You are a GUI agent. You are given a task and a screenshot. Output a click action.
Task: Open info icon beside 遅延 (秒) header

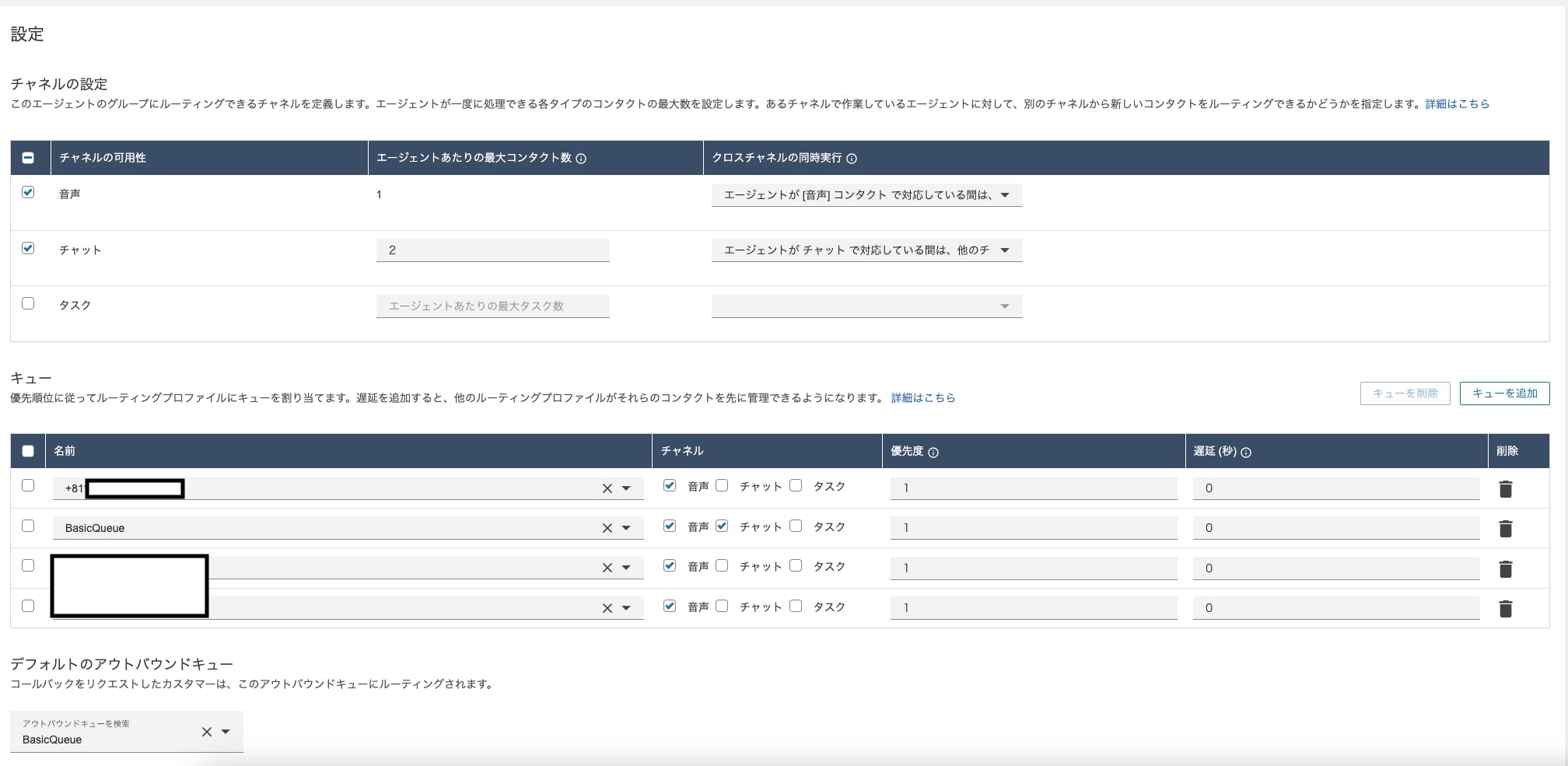pos(1246,453)
